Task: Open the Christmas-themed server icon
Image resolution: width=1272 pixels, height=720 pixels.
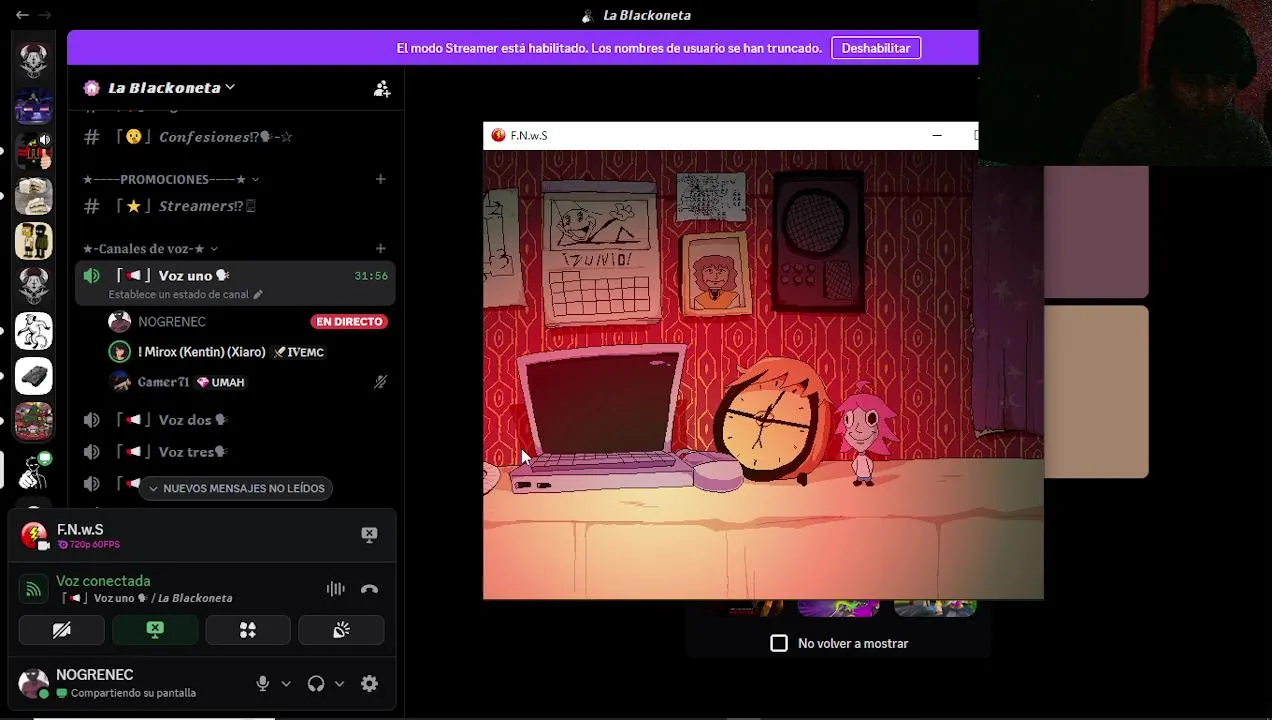Action: pos(34,421)
